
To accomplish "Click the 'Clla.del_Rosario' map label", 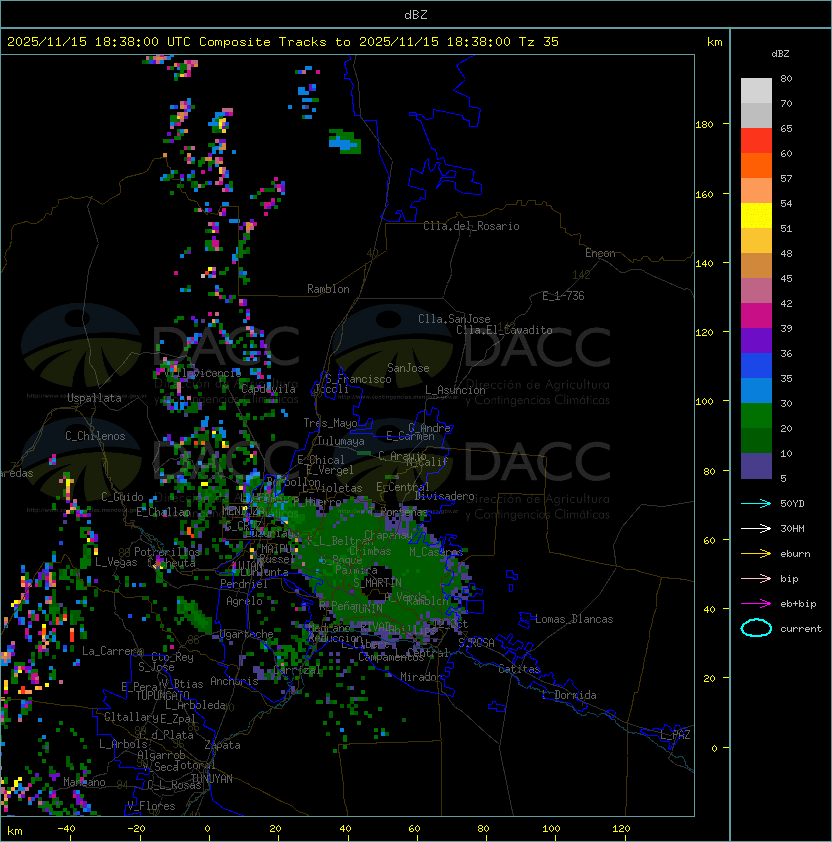I will pos(471,226).
